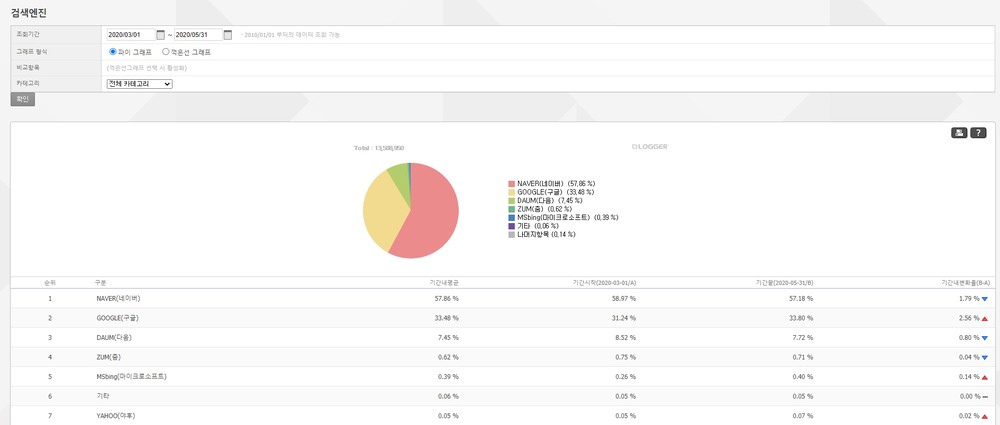Click the NAVER legend color swatch

(x=511, y=184)
